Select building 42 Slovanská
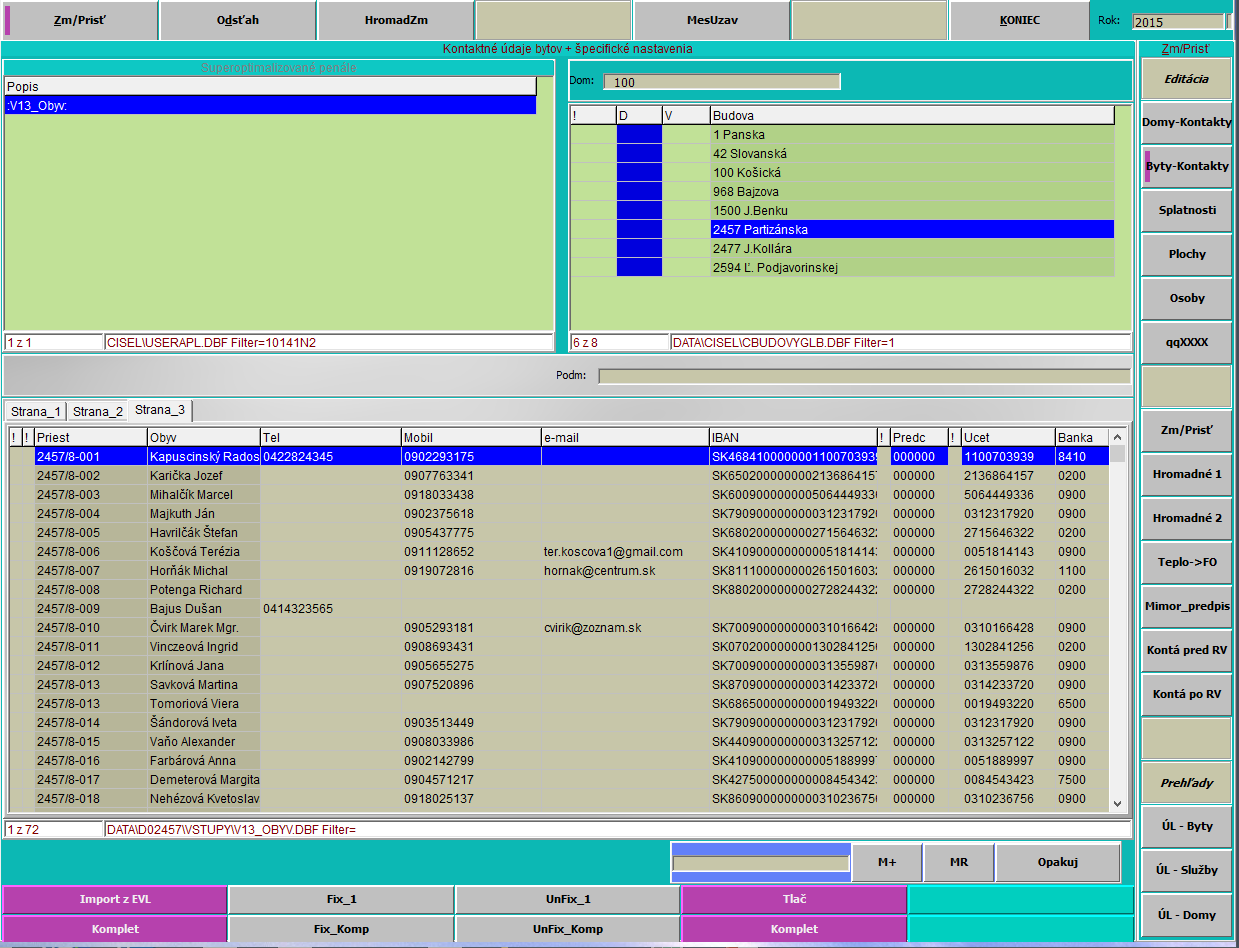The image size is (1239, 948). 912,153
